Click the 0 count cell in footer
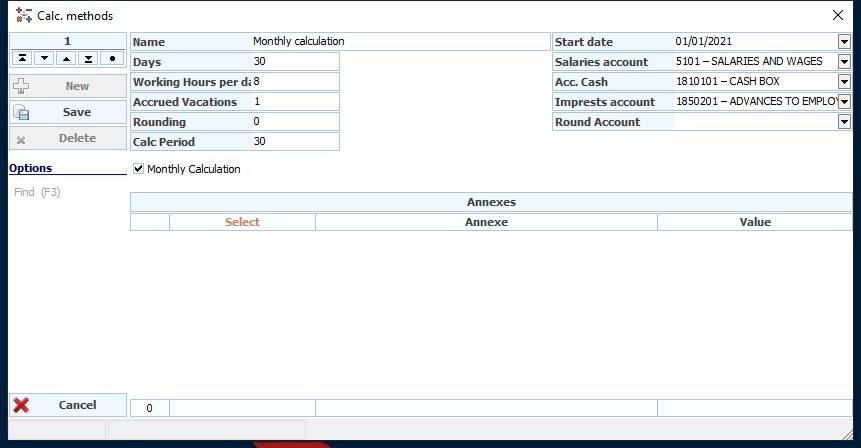 pos(149,408)
